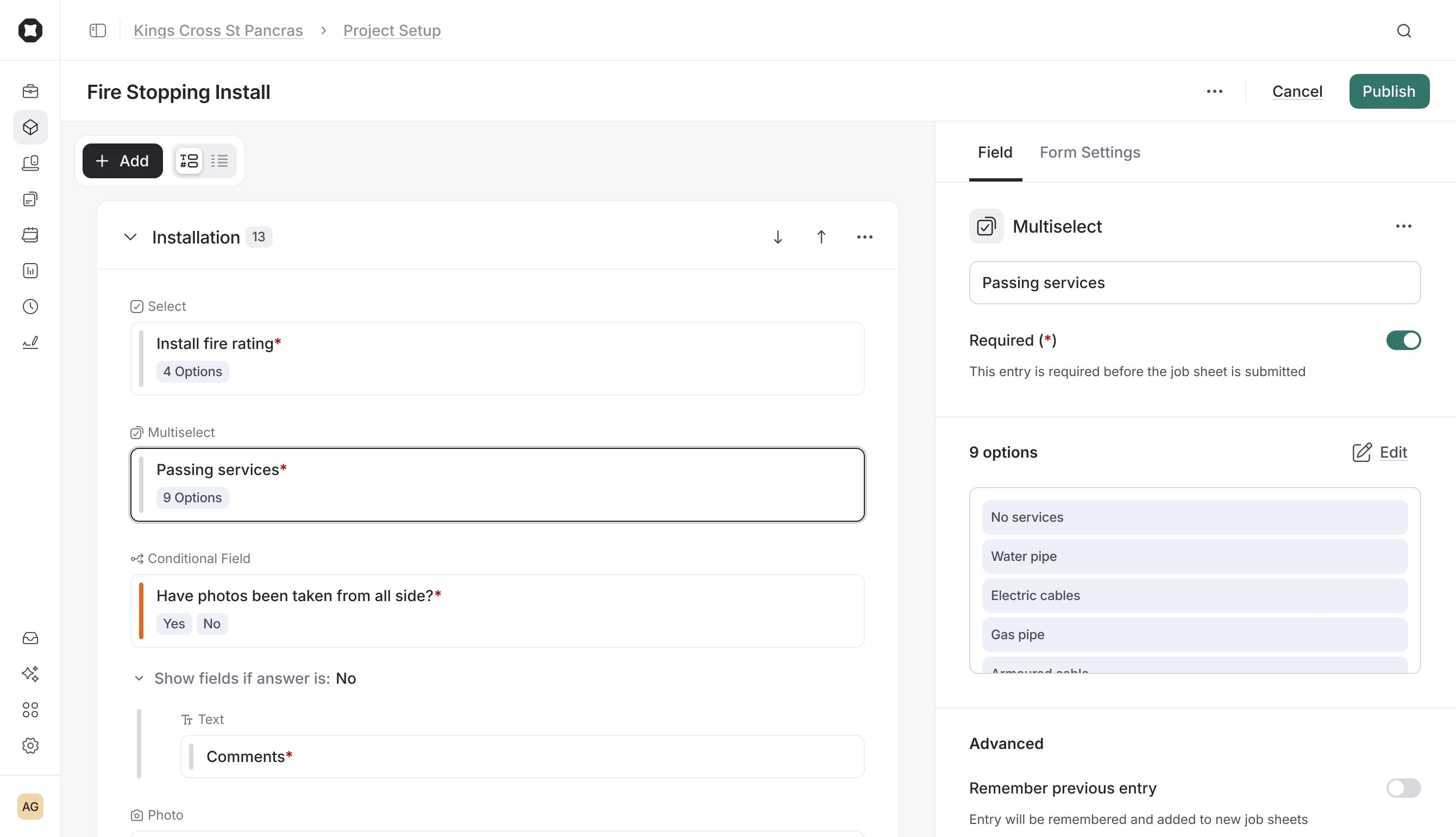Open the three-dot menu beside Multiselect
Viewport: 1456px width, 837px height.
(x=1403, y=226)
